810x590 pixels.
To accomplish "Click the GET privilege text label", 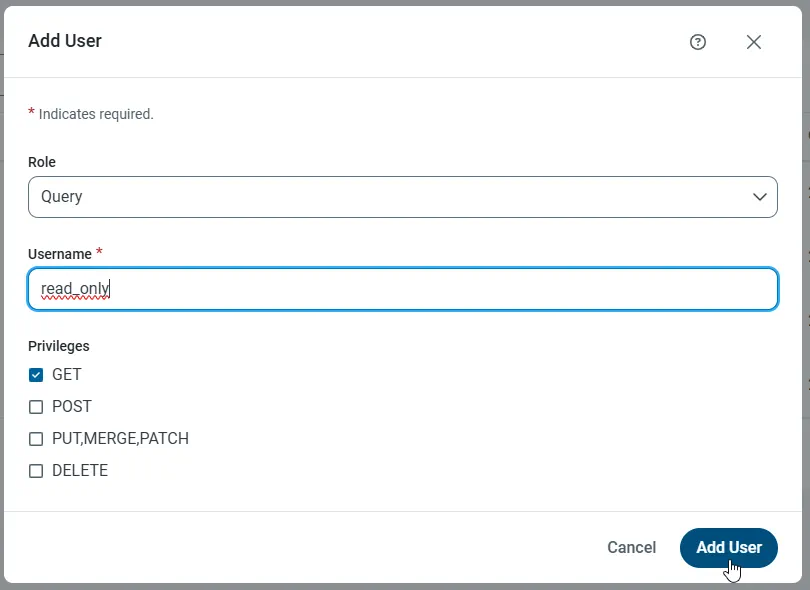I will [x=67, y=375].
